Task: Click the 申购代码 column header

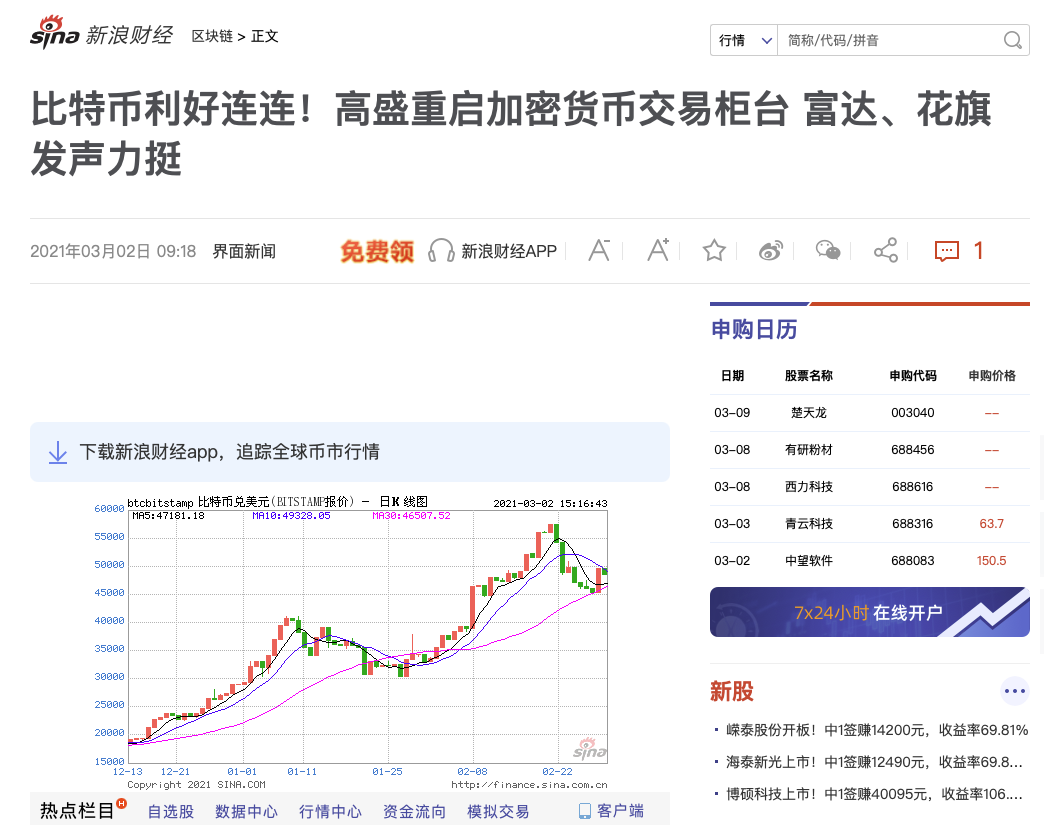Action: 913,376
